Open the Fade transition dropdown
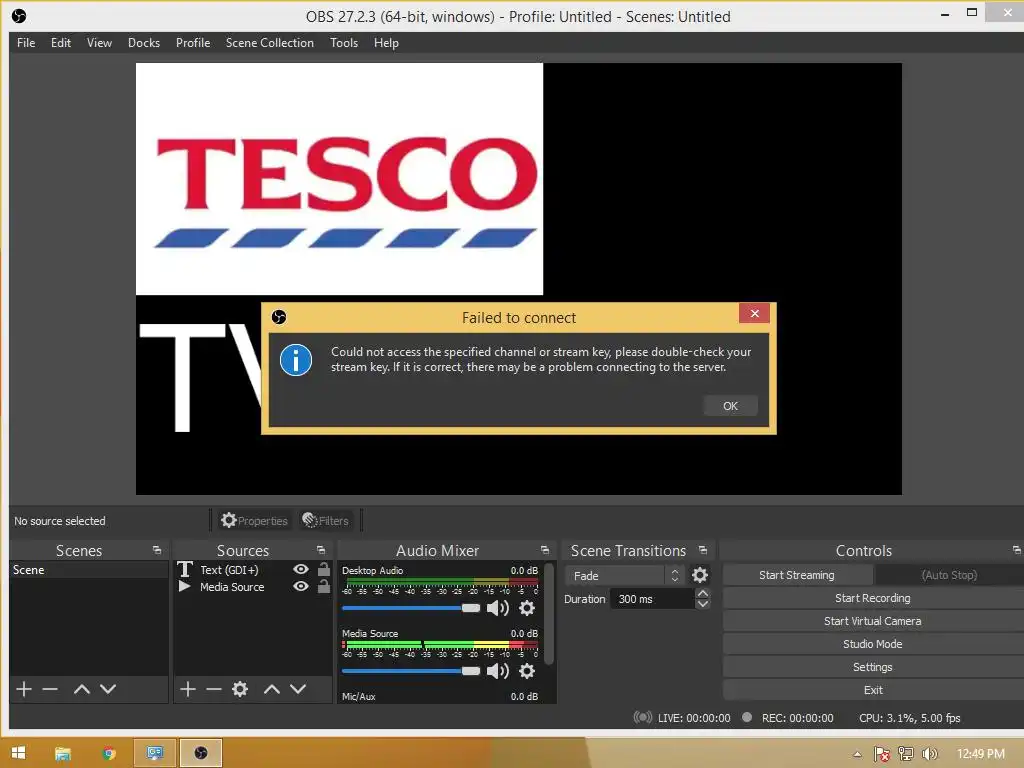Image resolution: width=1024 pixels, height=768 pixels. point(624,575)
